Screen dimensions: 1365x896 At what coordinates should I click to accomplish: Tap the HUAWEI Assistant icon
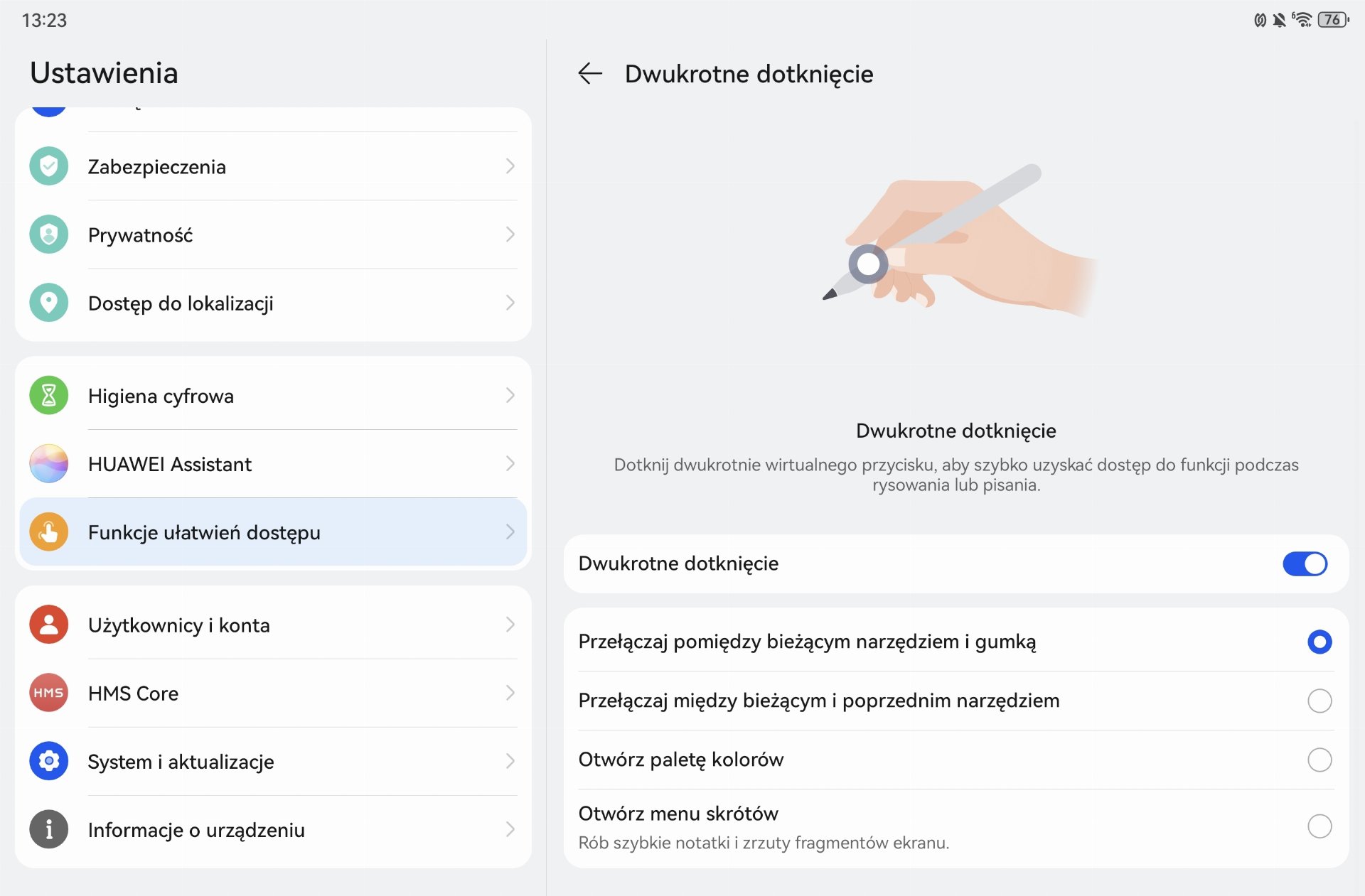click(48, 463)
